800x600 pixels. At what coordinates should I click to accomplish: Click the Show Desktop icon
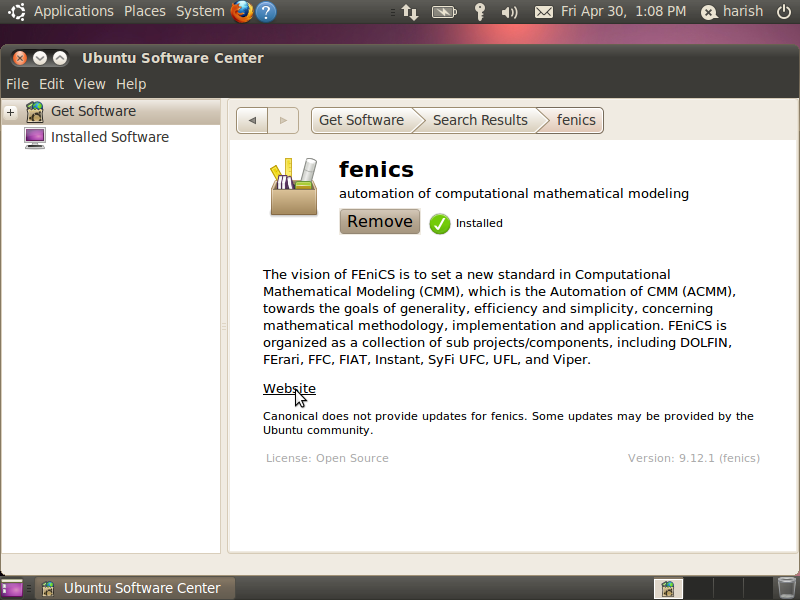[x=12, y=588]
